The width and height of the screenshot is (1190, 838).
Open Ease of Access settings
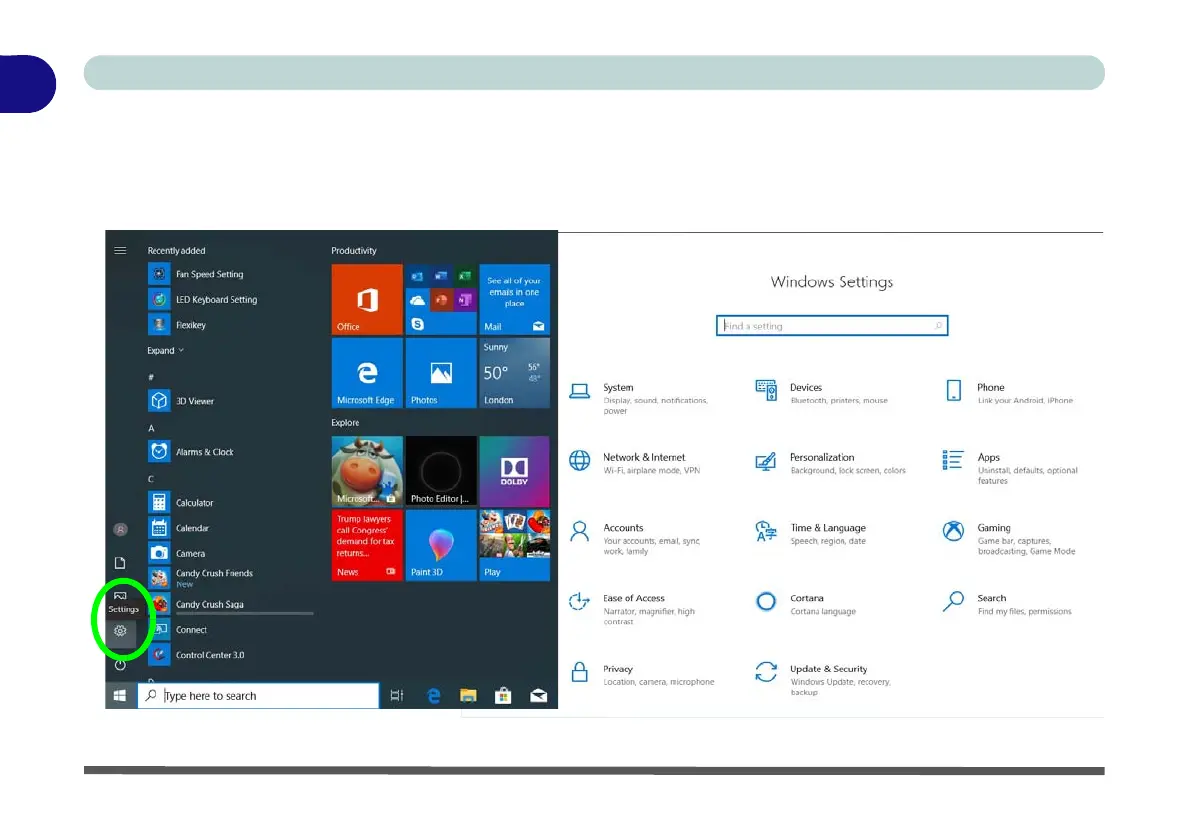[x=632, y=609]
